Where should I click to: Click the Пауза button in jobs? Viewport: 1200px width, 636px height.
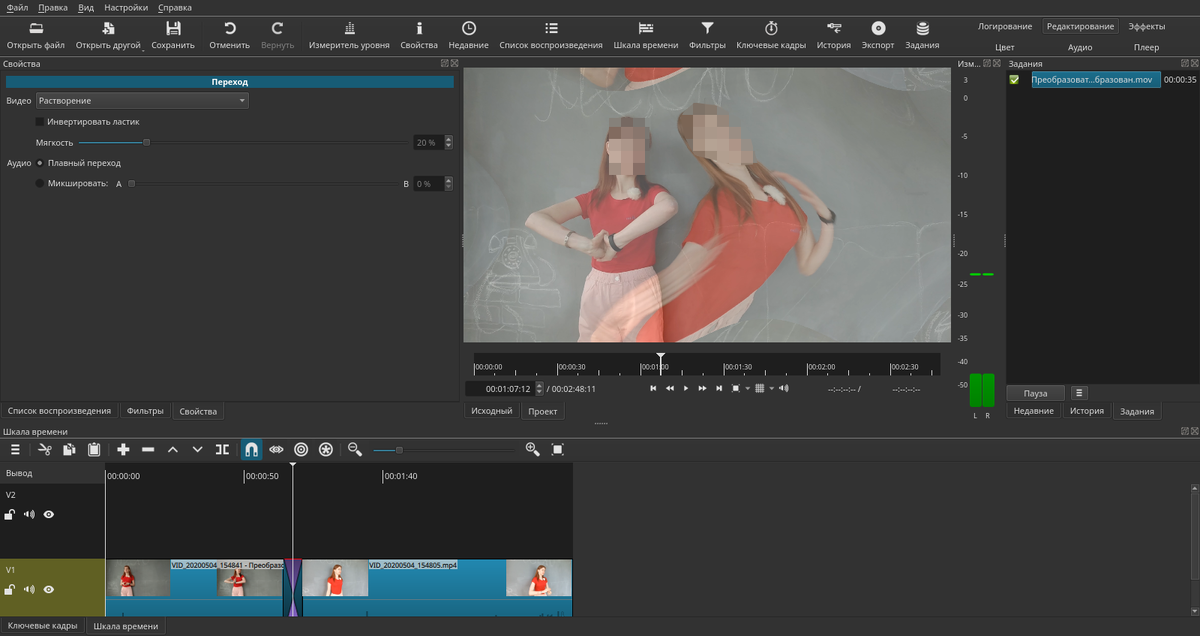point(1035,393)
